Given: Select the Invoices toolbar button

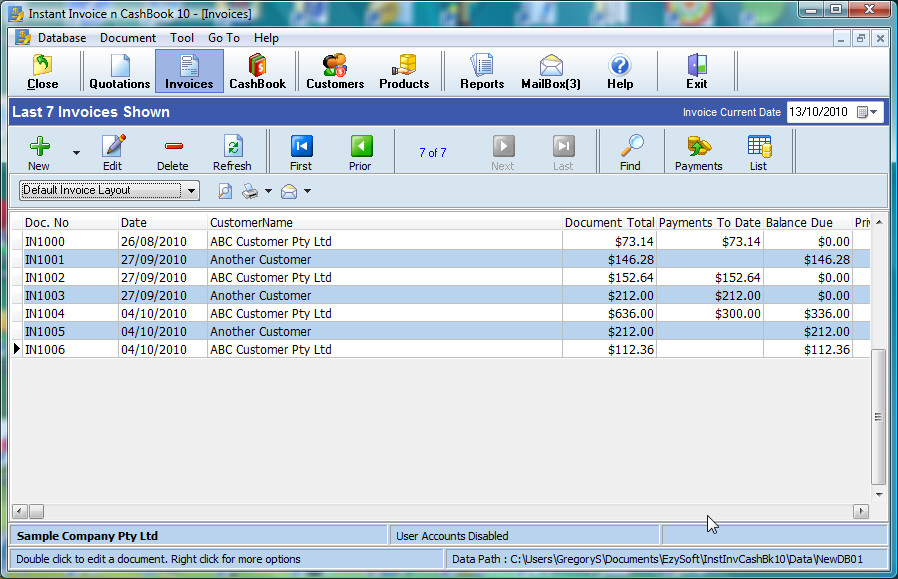Looking at the screenshot, I should click(189, 72).
